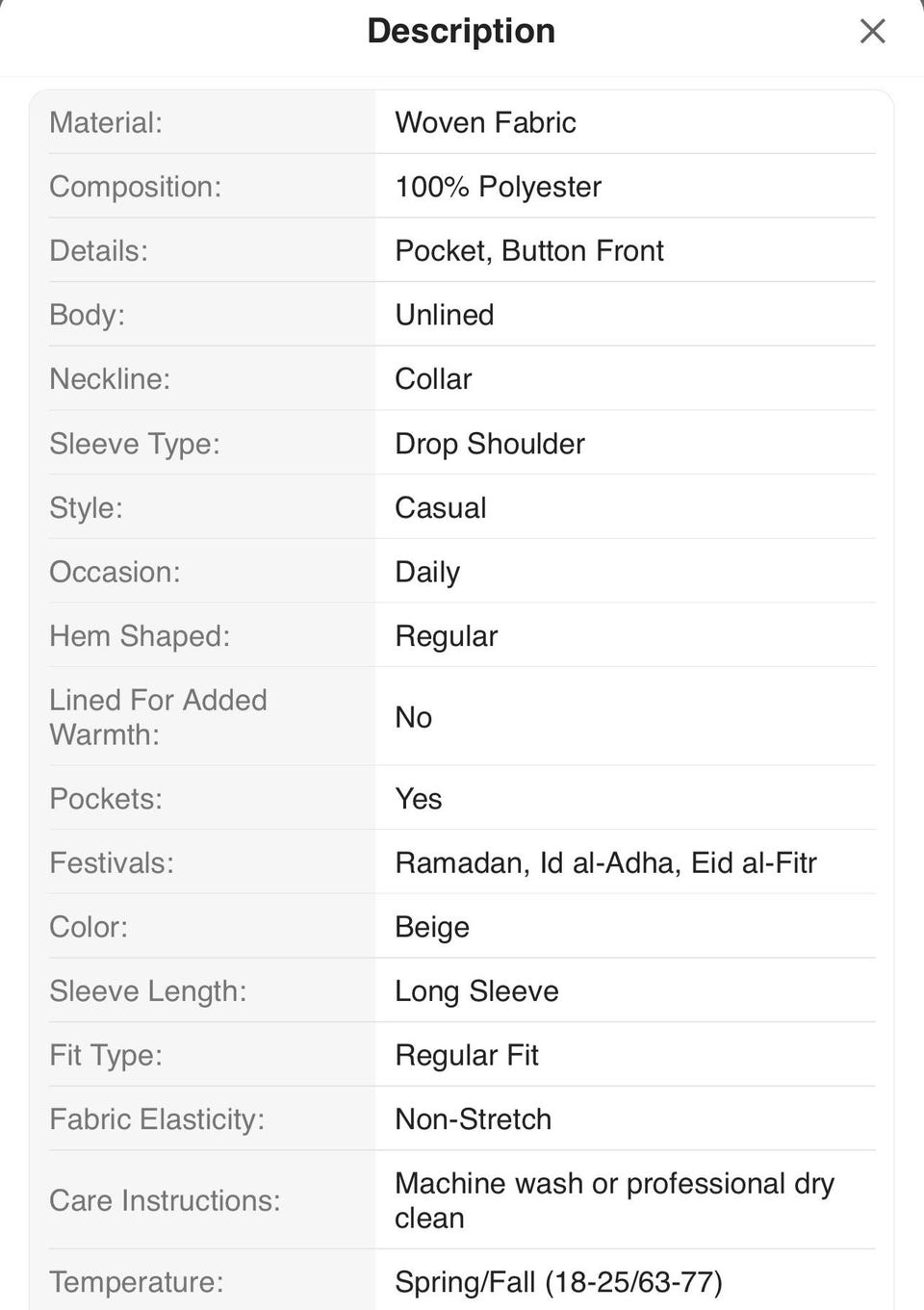Click the 100% Polyester composition value
This screenshot has height=1310, width=924.
[498, 187]
